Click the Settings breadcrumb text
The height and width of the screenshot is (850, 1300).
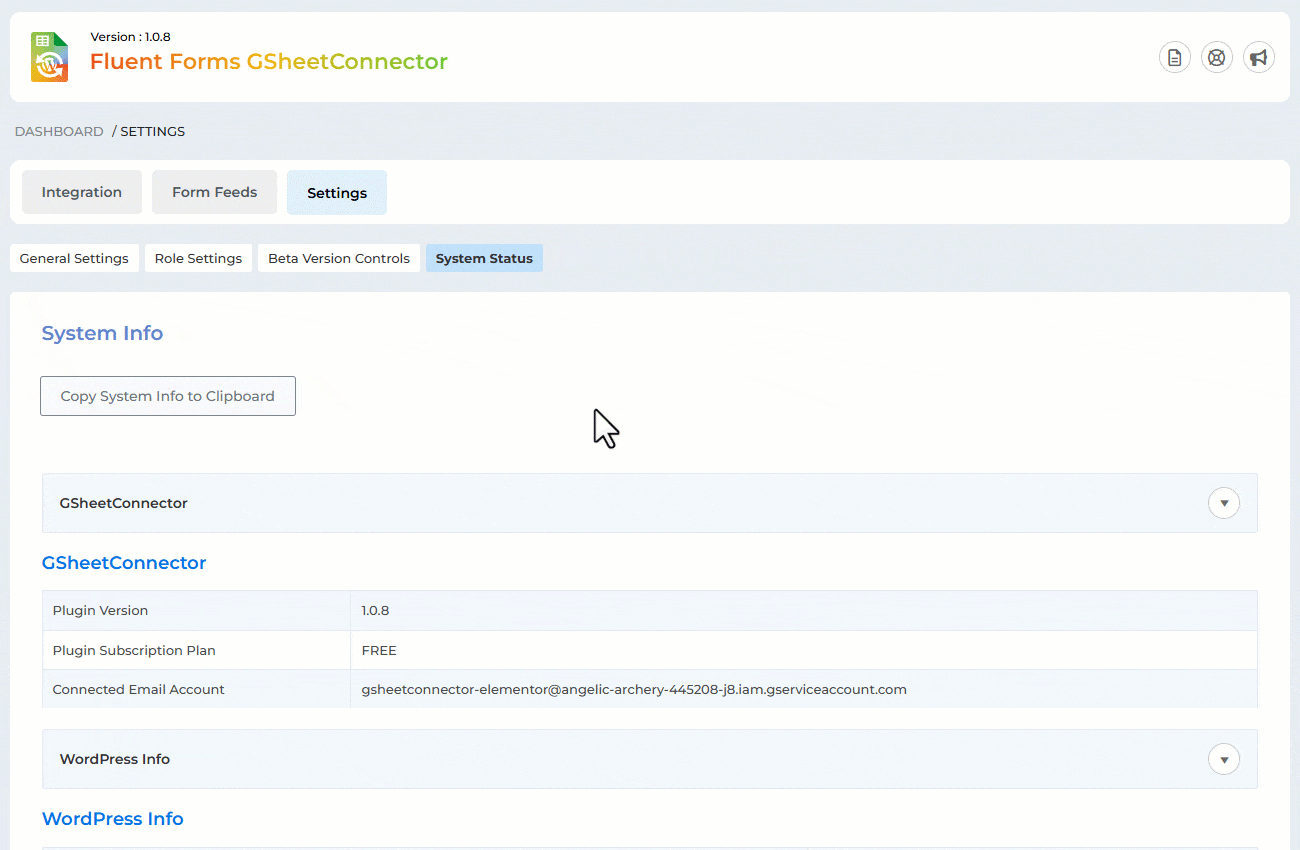(x=152, y=131)
